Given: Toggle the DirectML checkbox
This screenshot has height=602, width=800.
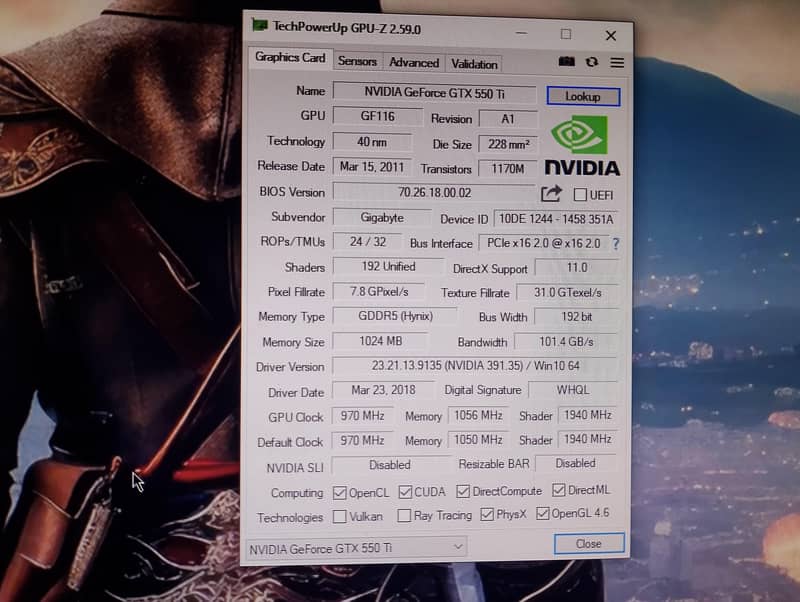Looking at the screenshot, I should pos(559,490).
